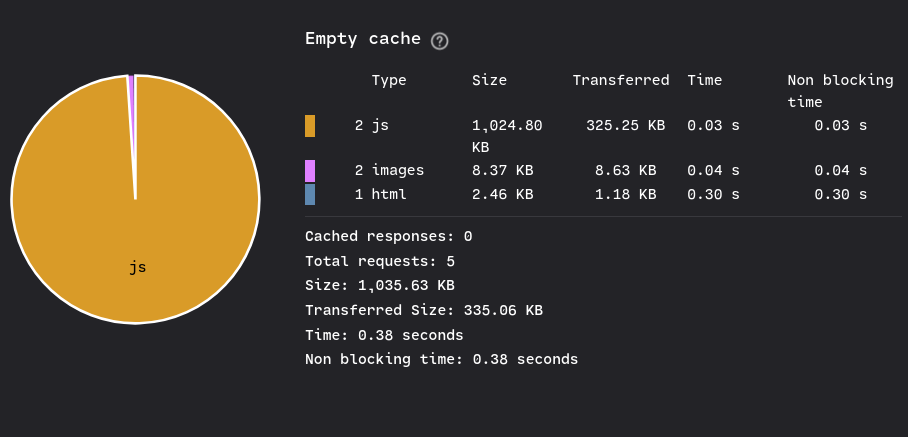
Task: Click the help icon beside Empty cache
Action: (x=440, y=41)
